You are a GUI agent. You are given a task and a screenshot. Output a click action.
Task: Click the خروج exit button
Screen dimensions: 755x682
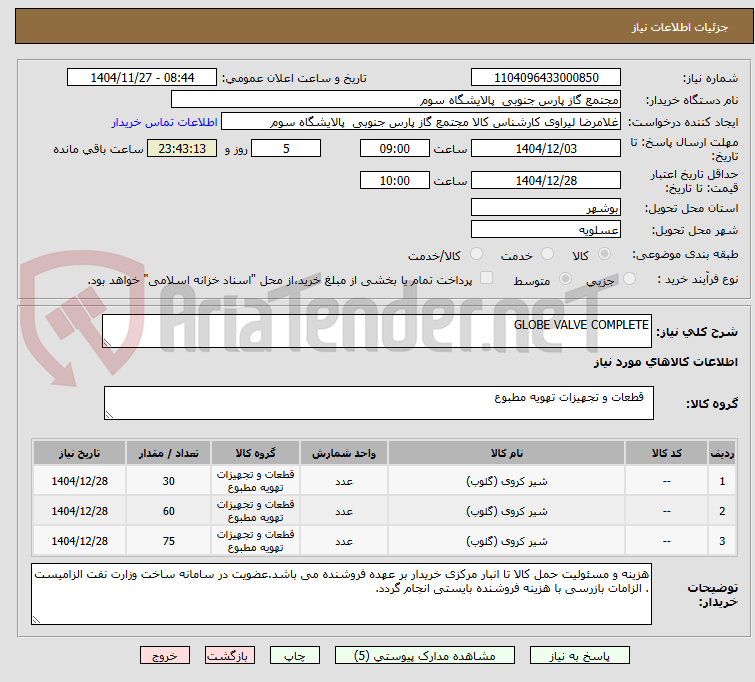tap(165, 656)
